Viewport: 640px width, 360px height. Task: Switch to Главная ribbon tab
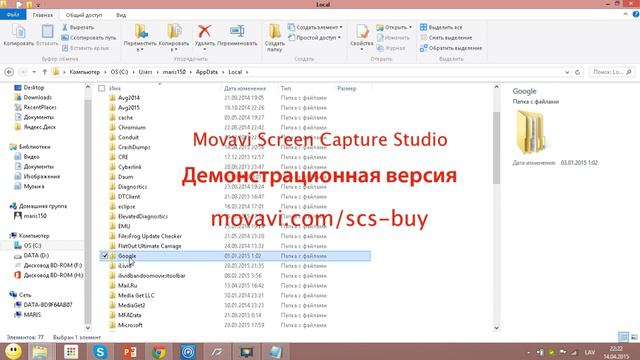43,15
